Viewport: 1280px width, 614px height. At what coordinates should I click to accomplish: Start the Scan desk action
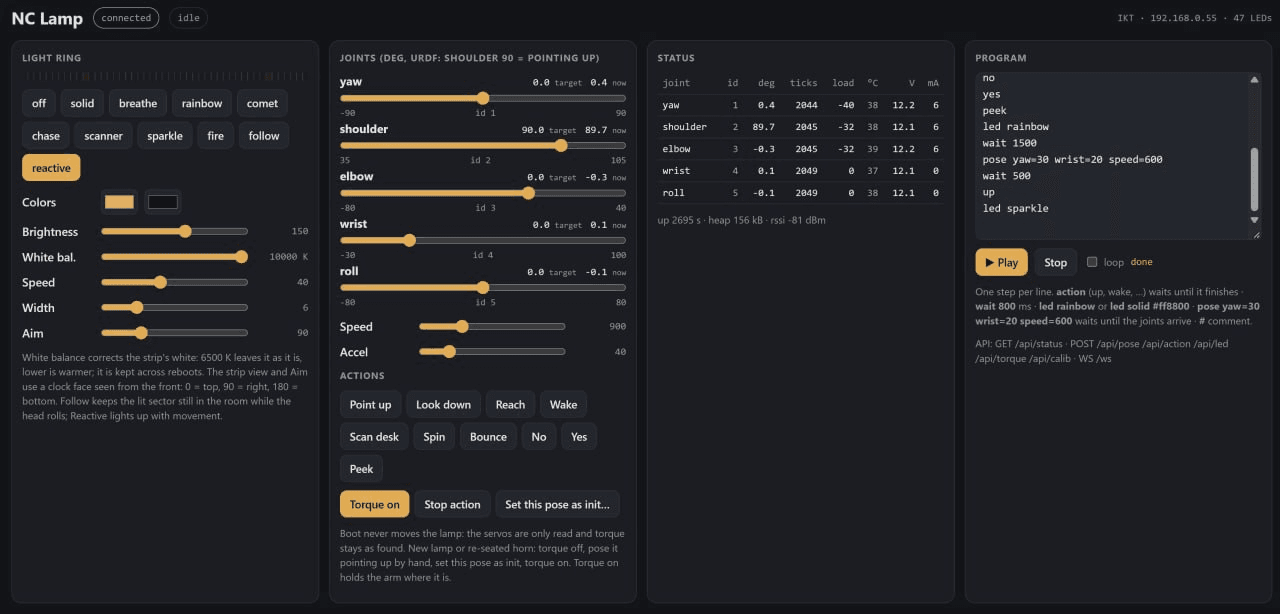pyautogui.click(x=374, y=436)
